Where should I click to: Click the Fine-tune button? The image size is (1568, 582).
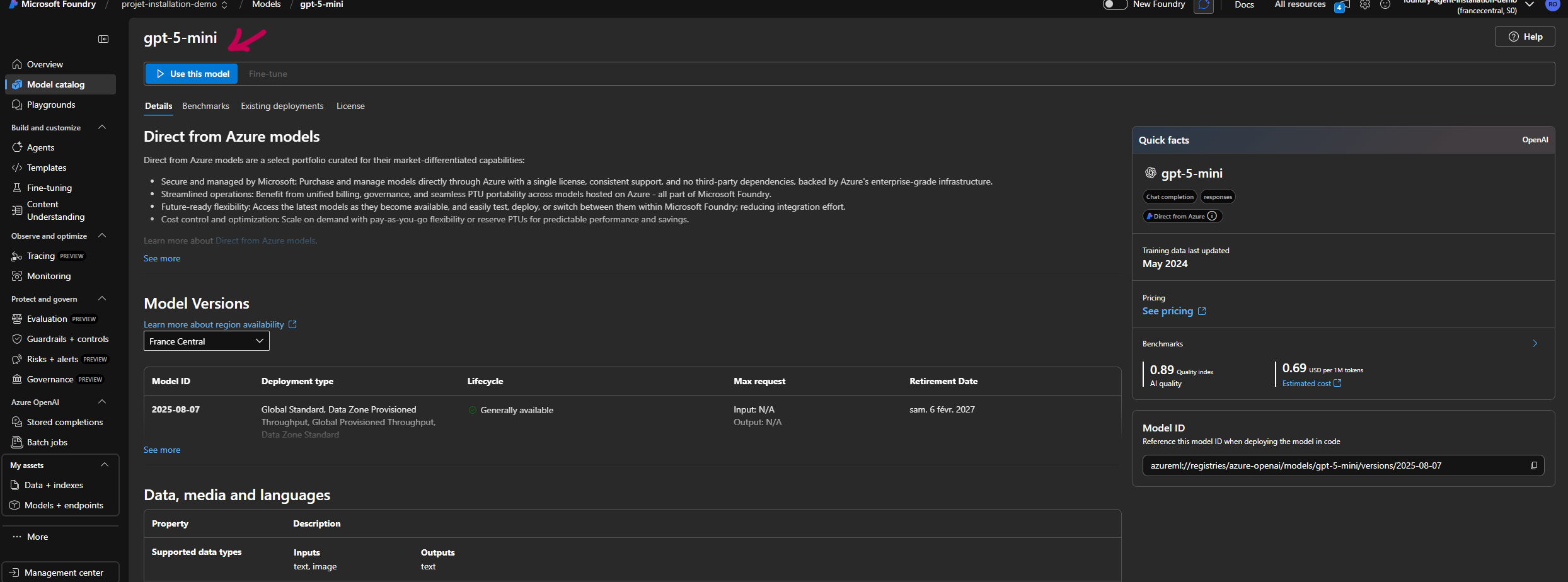pyautogui.click(x=268, y=74)
